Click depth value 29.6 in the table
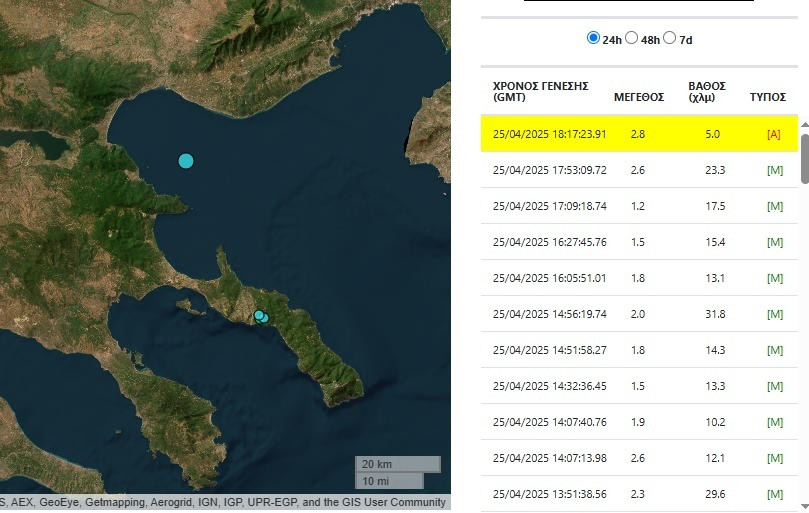 [x=715, y=494]
